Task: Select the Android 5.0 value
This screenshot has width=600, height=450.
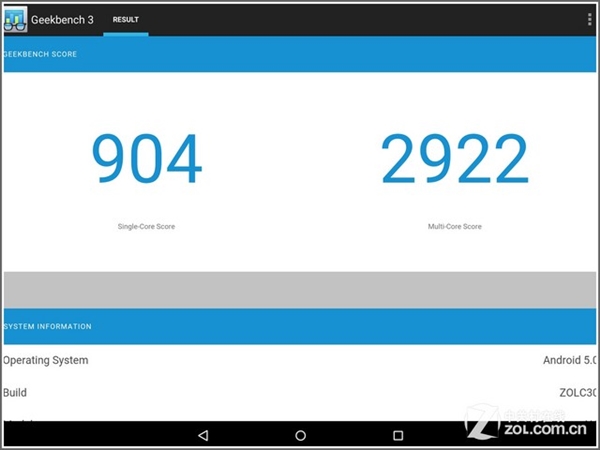Action: [x=569, y=360]
